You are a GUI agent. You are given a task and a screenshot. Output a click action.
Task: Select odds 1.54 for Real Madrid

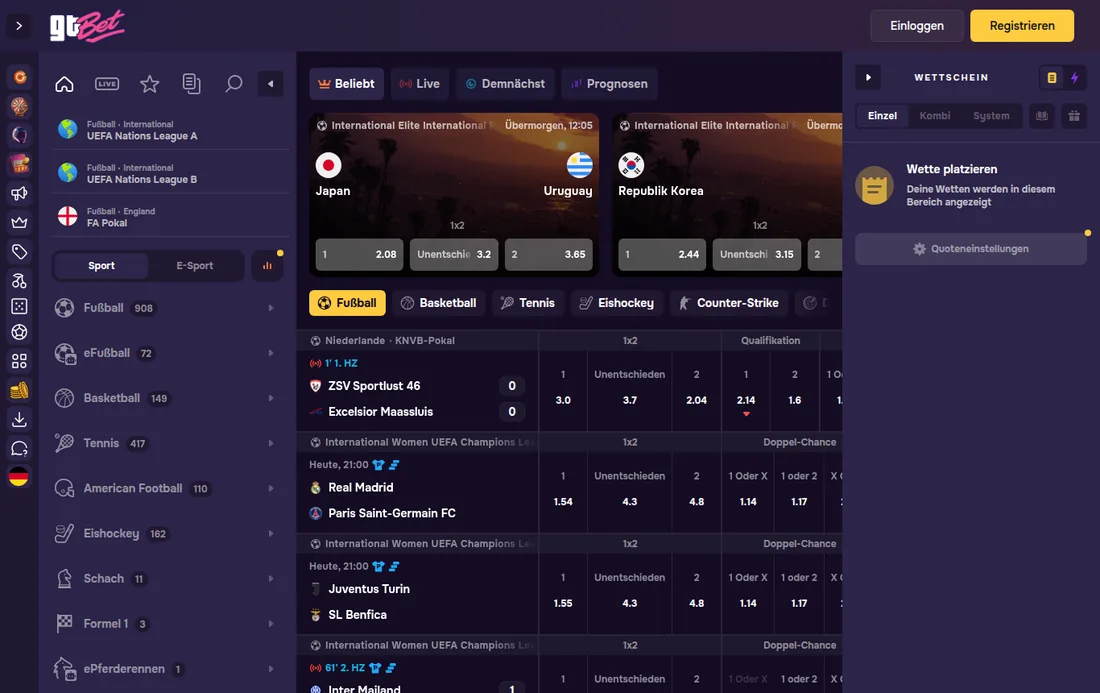pos(563,490)
